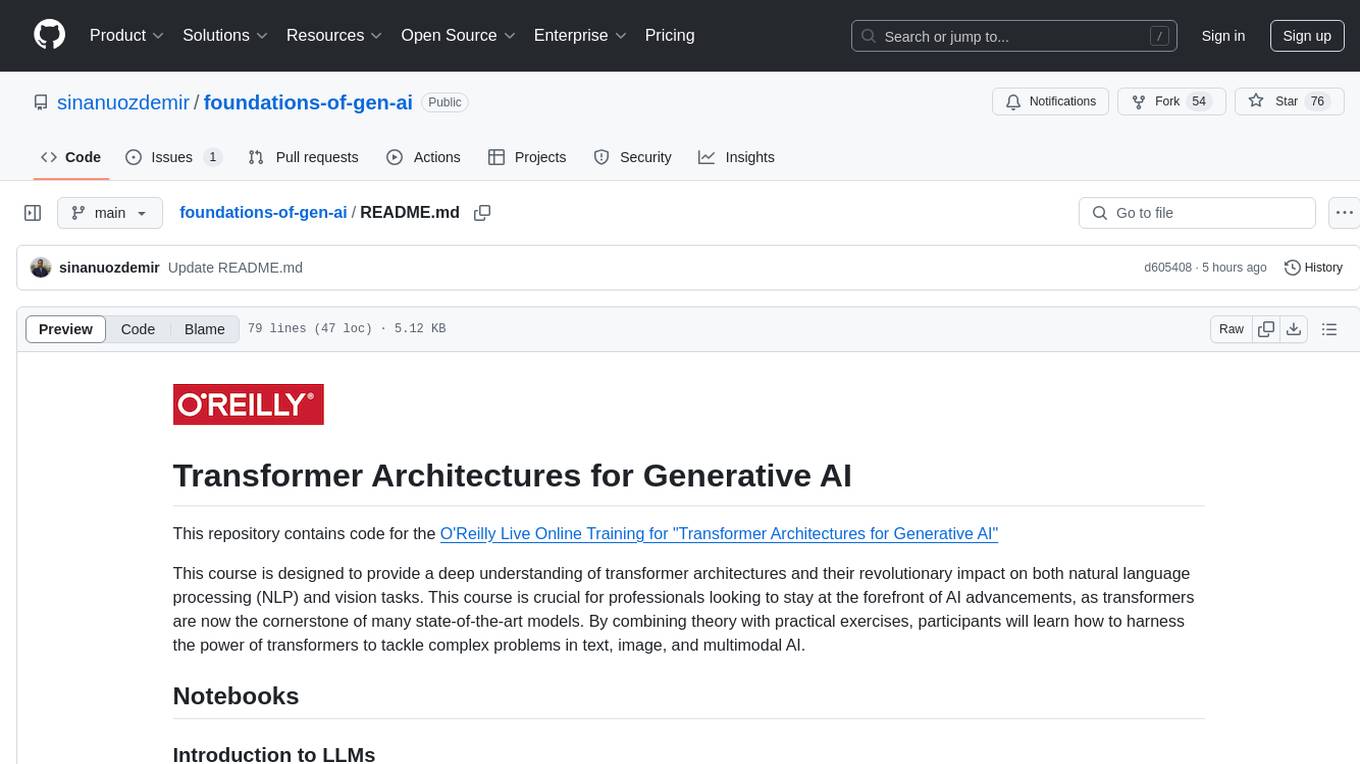Focus the Go to file field
The height and width of the screenshot is (764, 1360).
1197,213
